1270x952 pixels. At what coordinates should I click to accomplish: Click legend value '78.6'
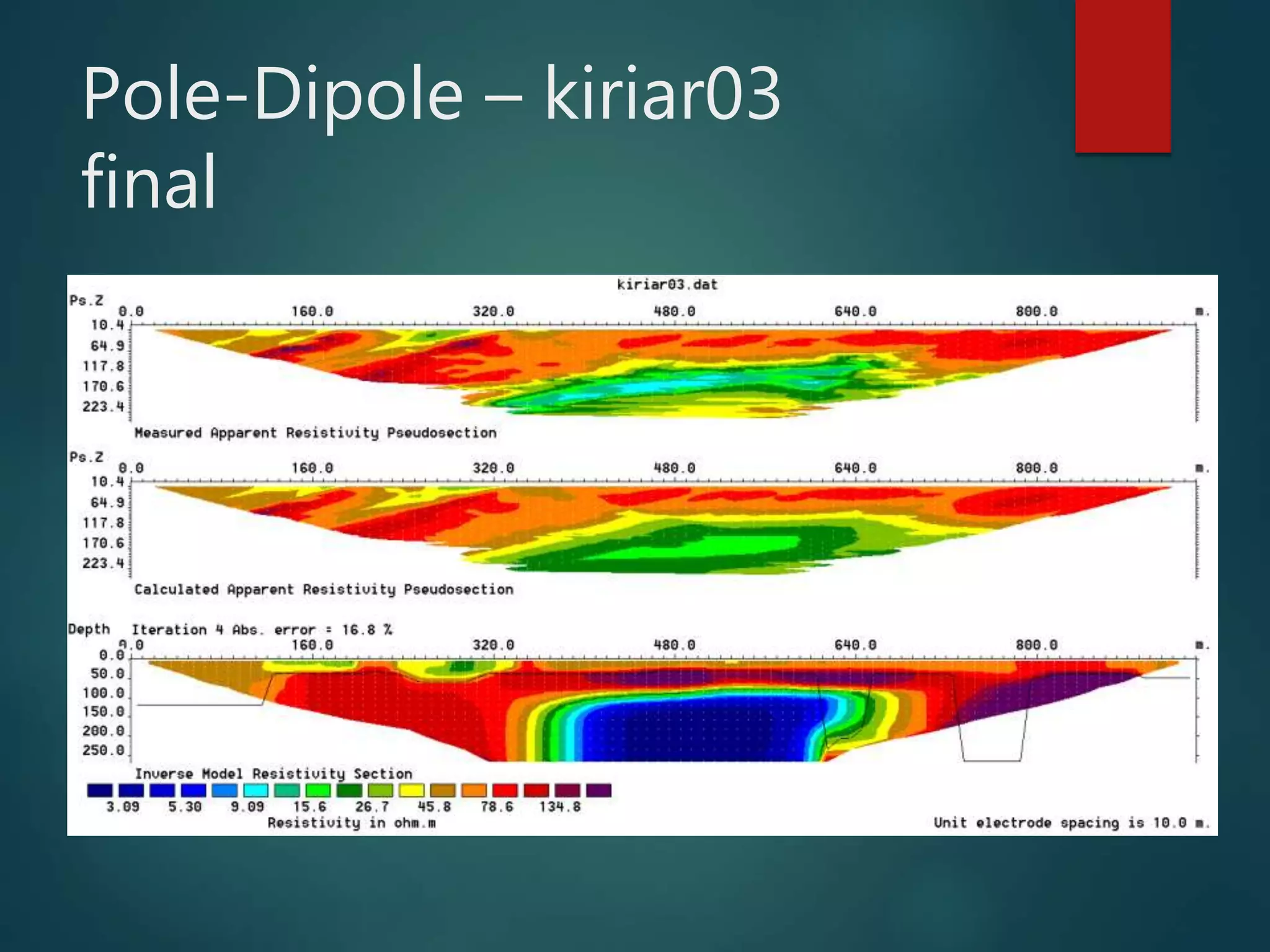click(497, 807)
